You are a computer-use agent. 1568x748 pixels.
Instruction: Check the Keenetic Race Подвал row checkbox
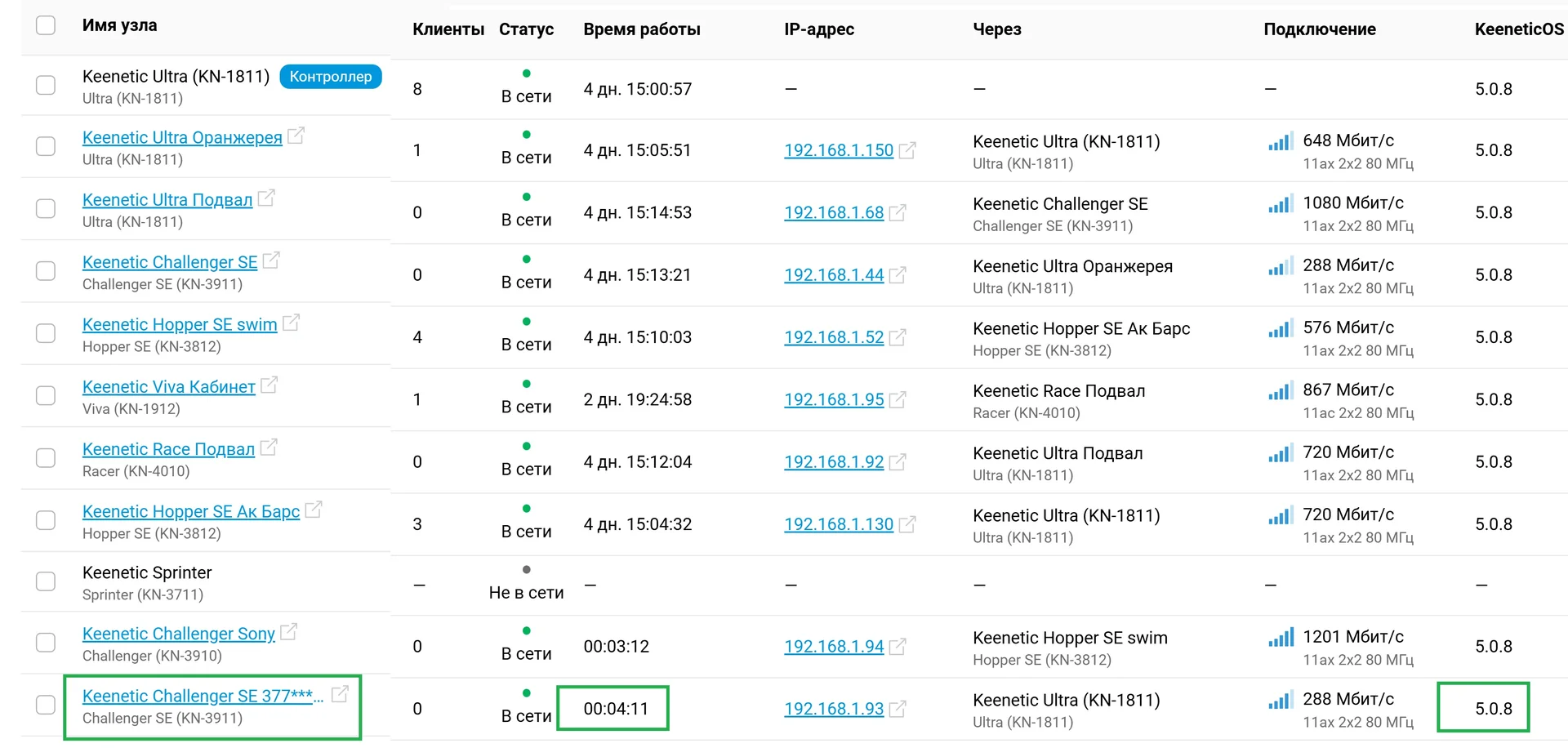click(x=46, y=458)
